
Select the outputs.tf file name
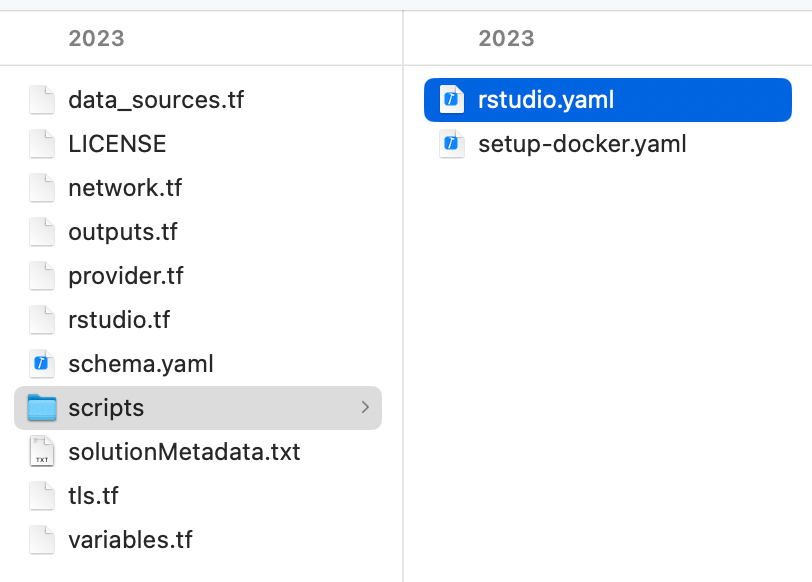pyautogui.click(x=123, y=232)
